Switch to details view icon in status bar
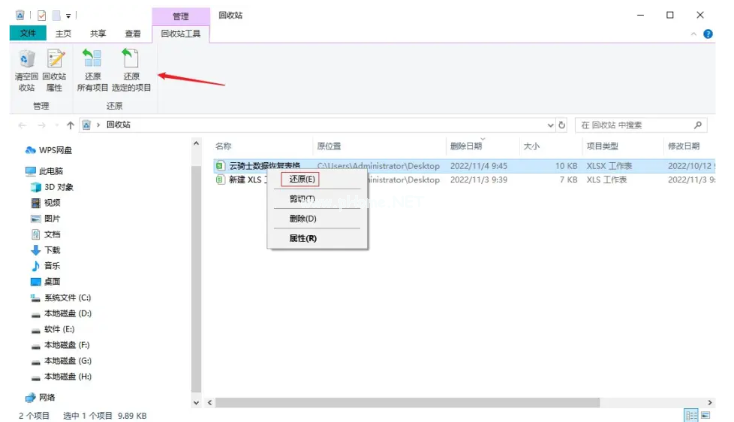734x422 pixels. 691,415
